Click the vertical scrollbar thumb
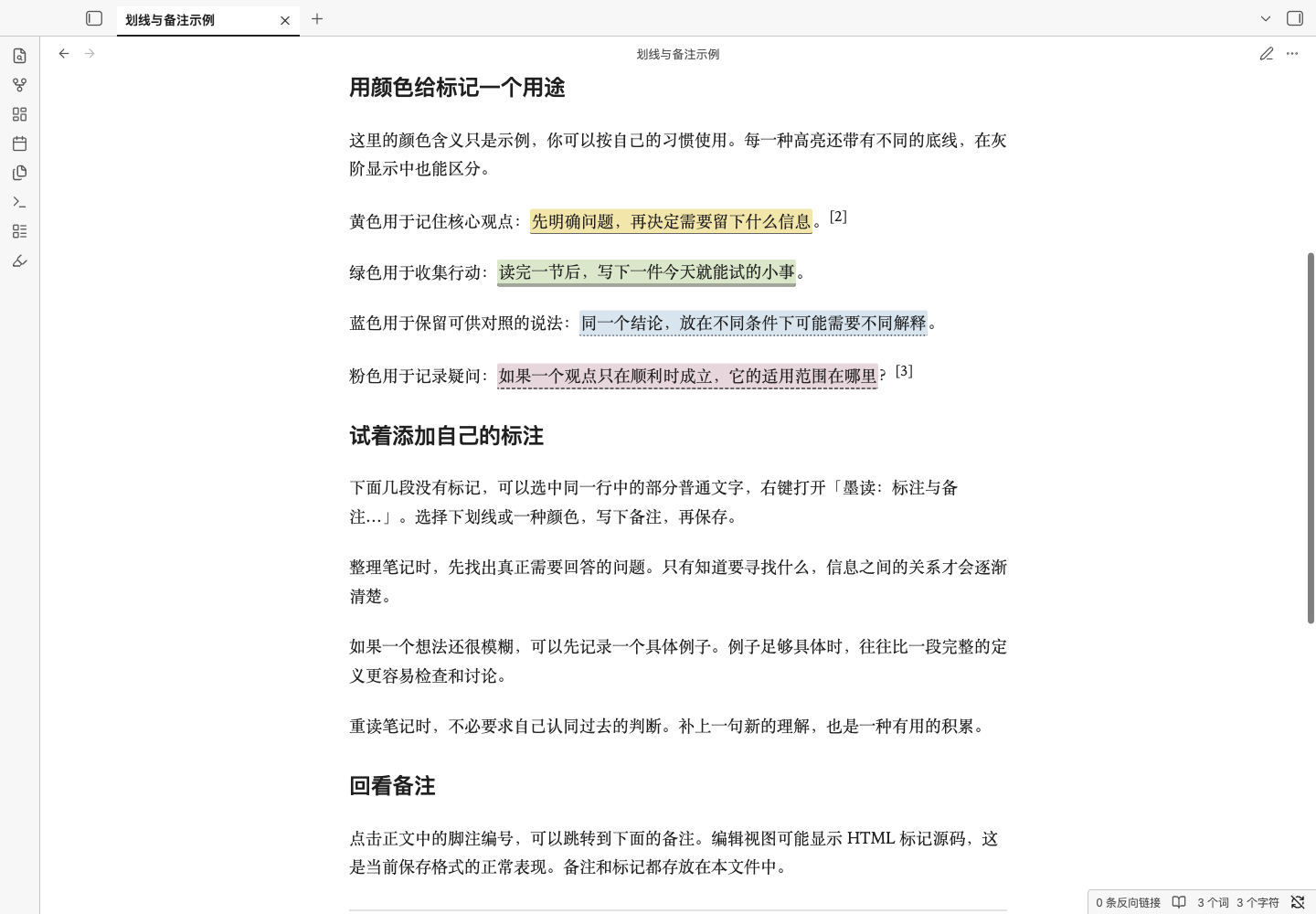Viewport: 1316px width, 914px height. (1311, 438)
